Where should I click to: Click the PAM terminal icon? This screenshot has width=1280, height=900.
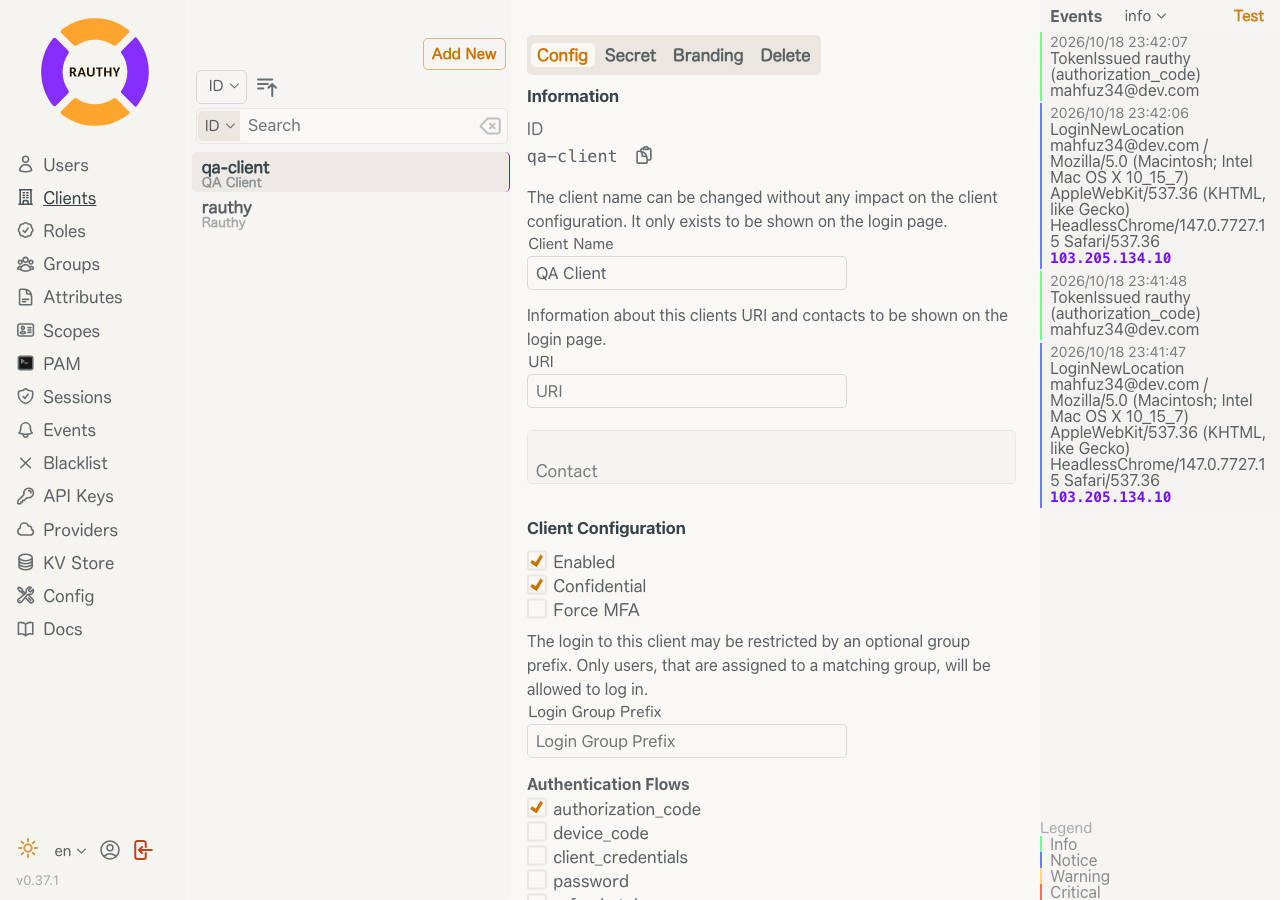26,364
